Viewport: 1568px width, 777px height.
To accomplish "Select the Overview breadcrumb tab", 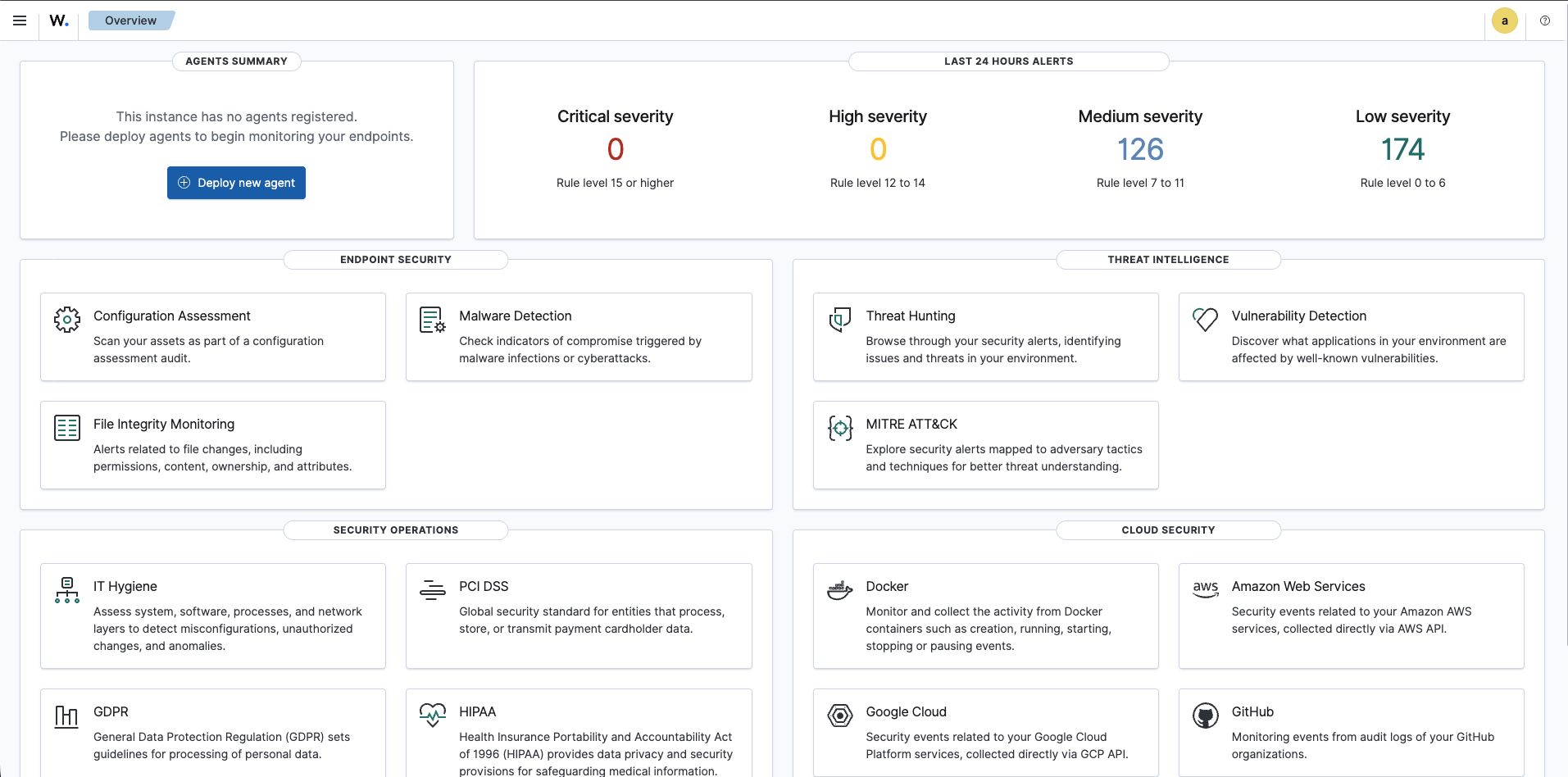I will click(x=130, y=20).
